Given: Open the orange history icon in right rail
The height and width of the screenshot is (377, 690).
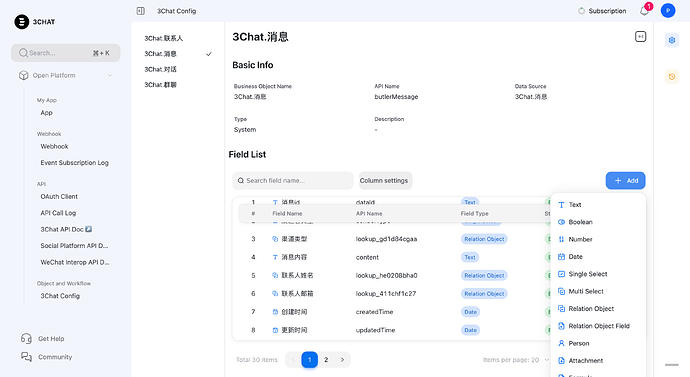Looking at the screenshot, I should click(672, 77).
